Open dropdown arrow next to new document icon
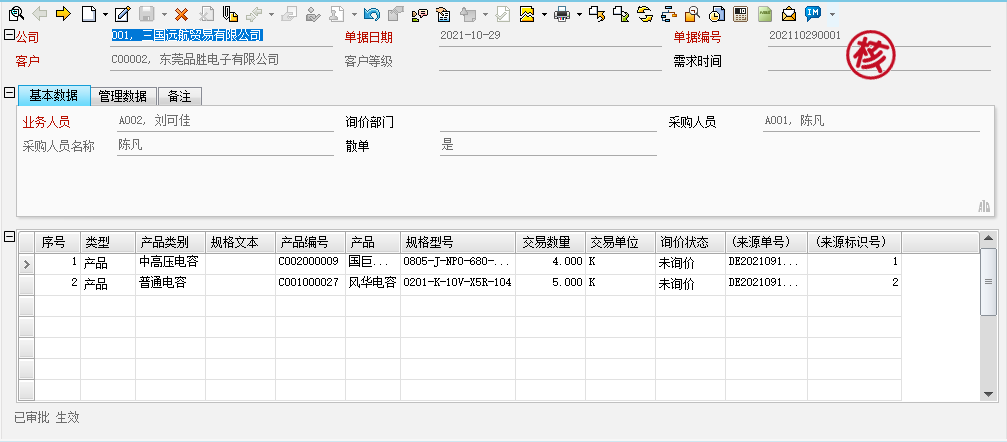The height and width of the screenshot is (442, 1007). [106, 14]
